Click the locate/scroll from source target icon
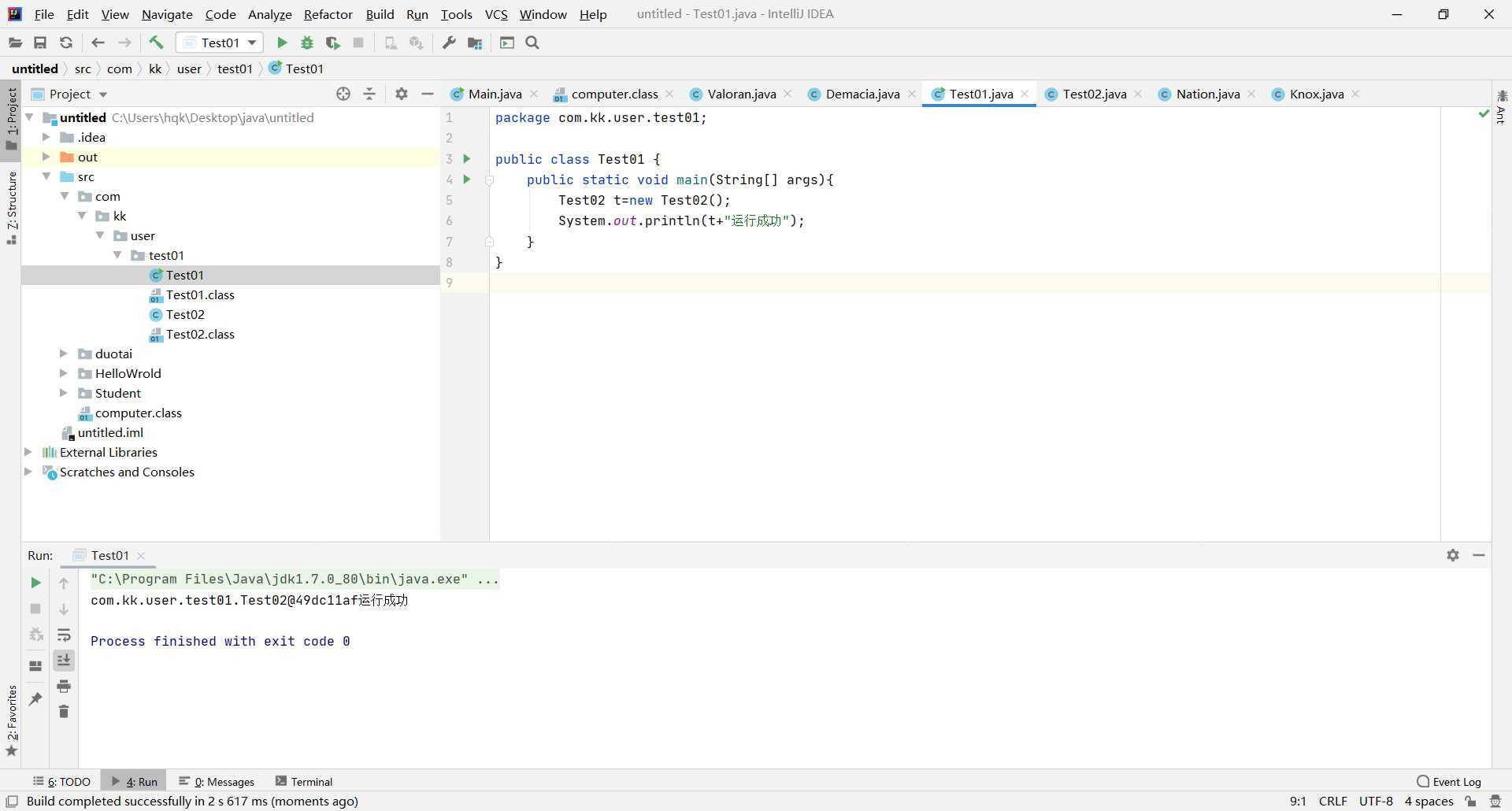Viewport: 1512px width, 811px height. pyautogui.click(x=343, y=94)
